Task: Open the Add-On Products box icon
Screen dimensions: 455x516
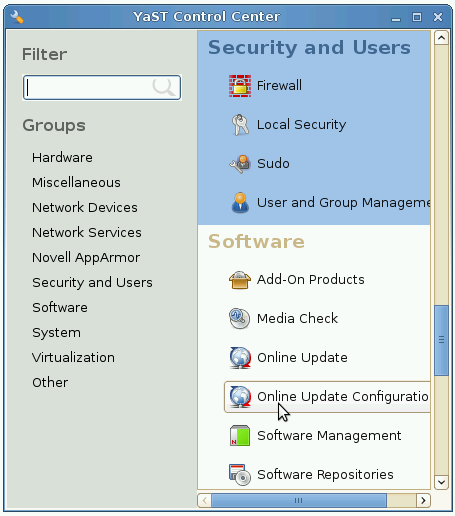Action: 240,280
